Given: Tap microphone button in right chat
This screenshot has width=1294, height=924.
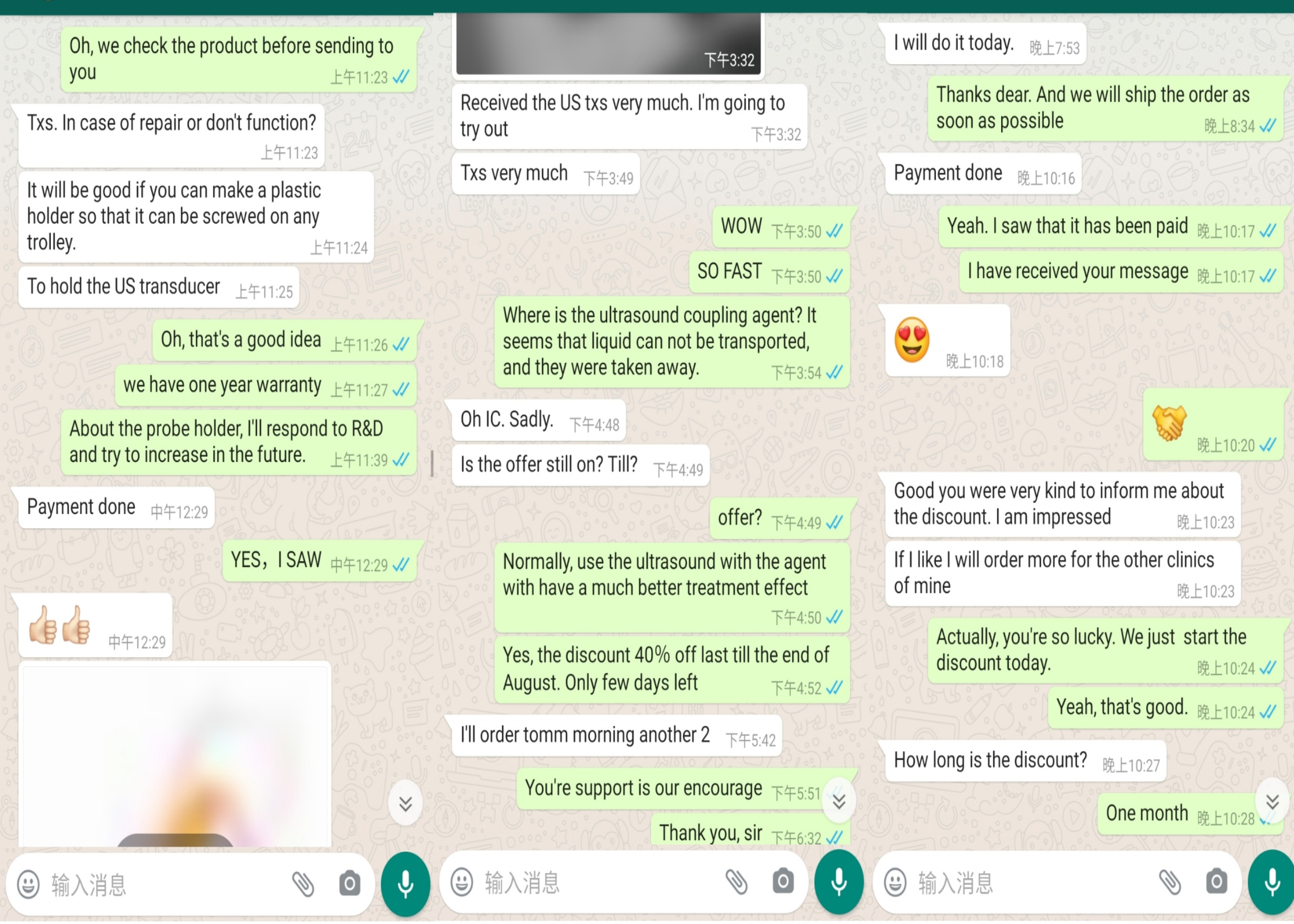Looking at the screenshot, I should pos(1271,882).
